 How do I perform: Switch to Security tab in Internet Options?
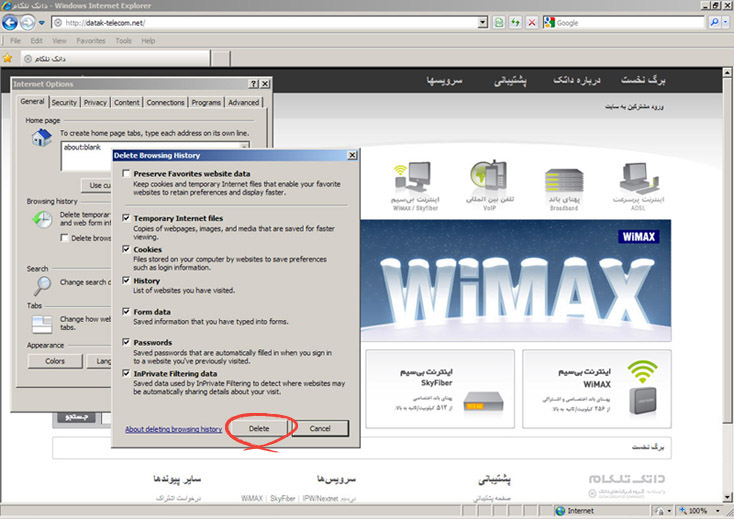[64, 102]
